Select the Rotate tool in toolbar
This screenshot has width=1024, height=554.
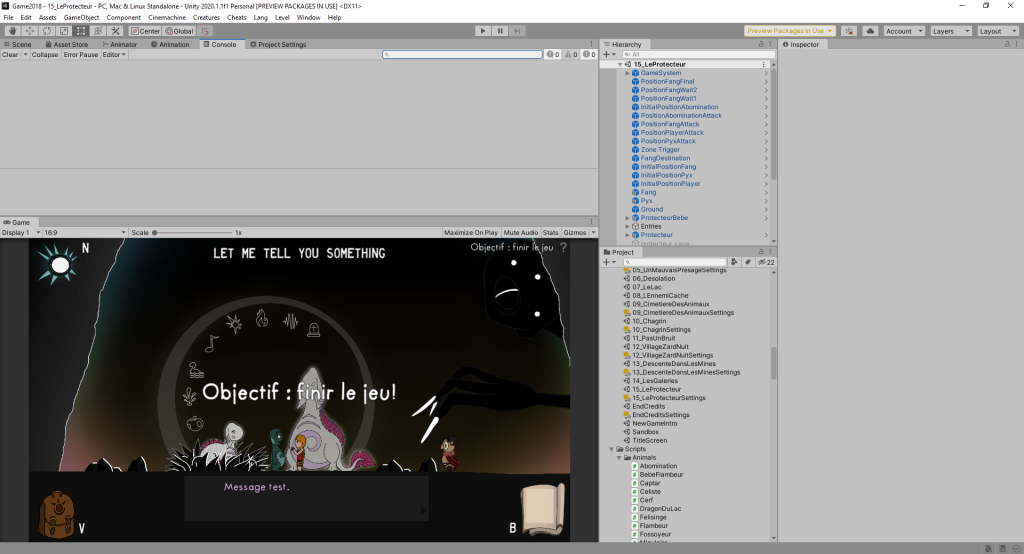(x=46, y=31)
